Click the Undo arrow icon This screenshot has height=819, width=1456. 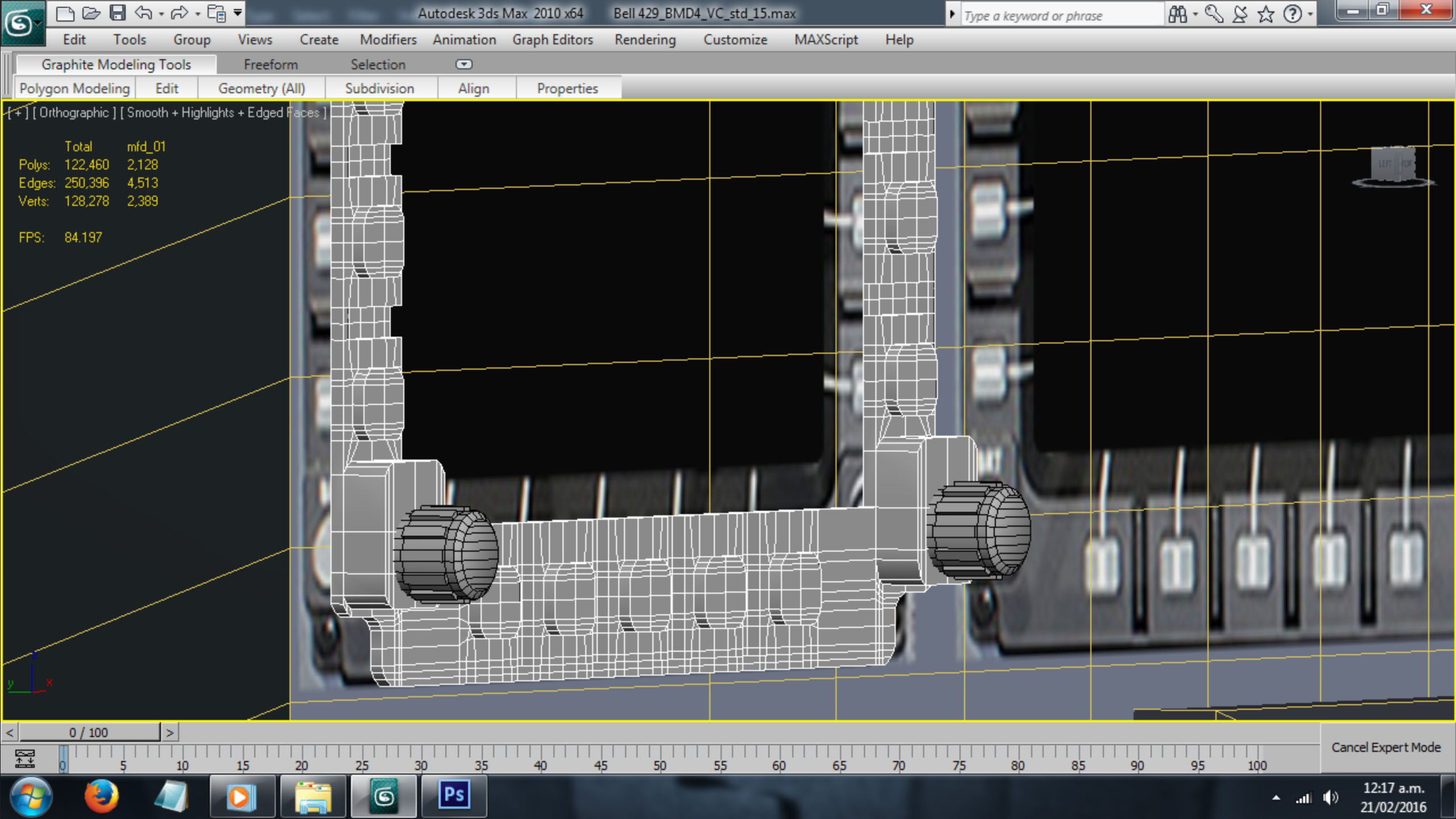(143, 13)
